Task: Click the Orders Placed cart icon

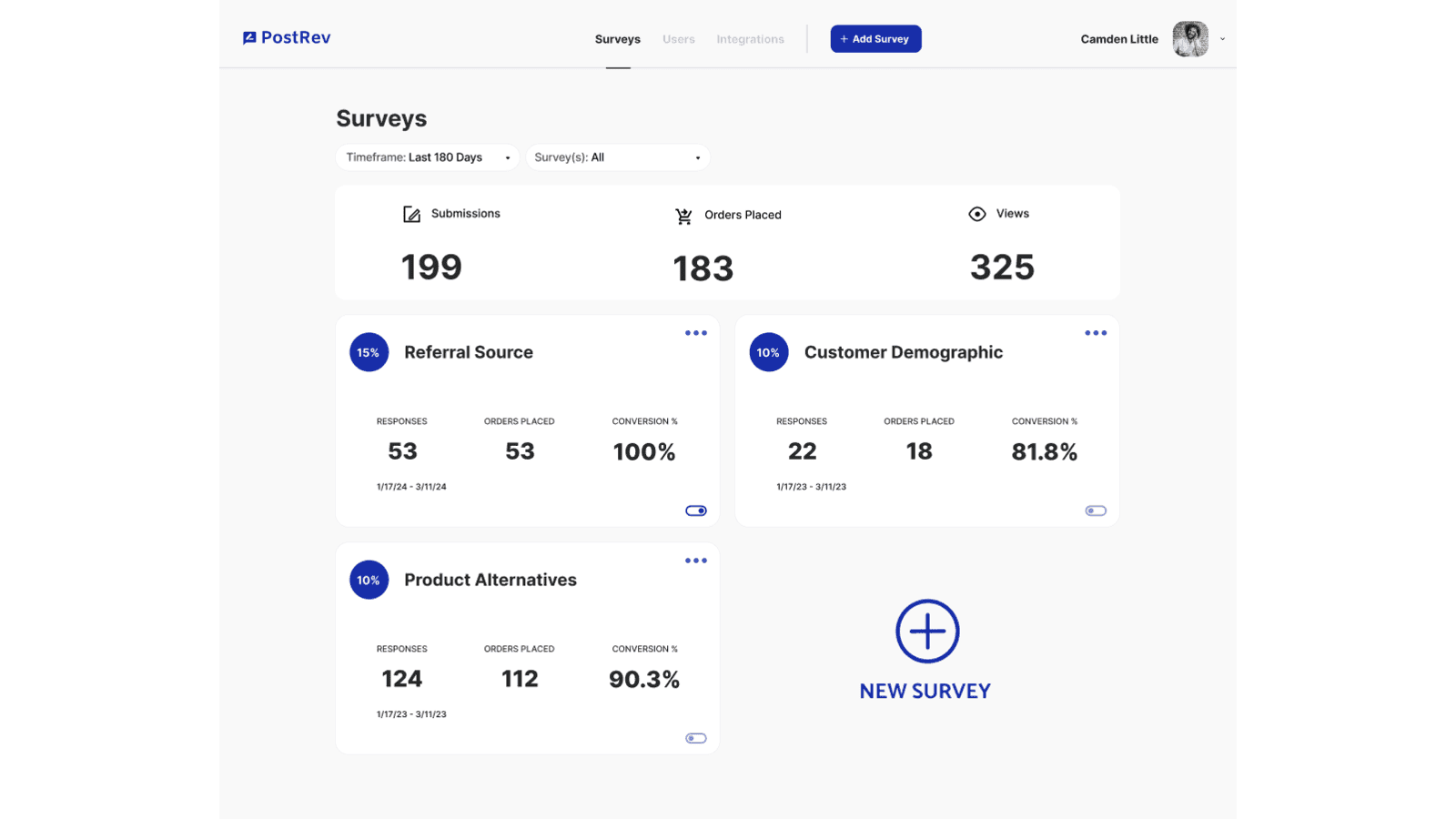Action: pyautogui.click(x=683, y=216)
